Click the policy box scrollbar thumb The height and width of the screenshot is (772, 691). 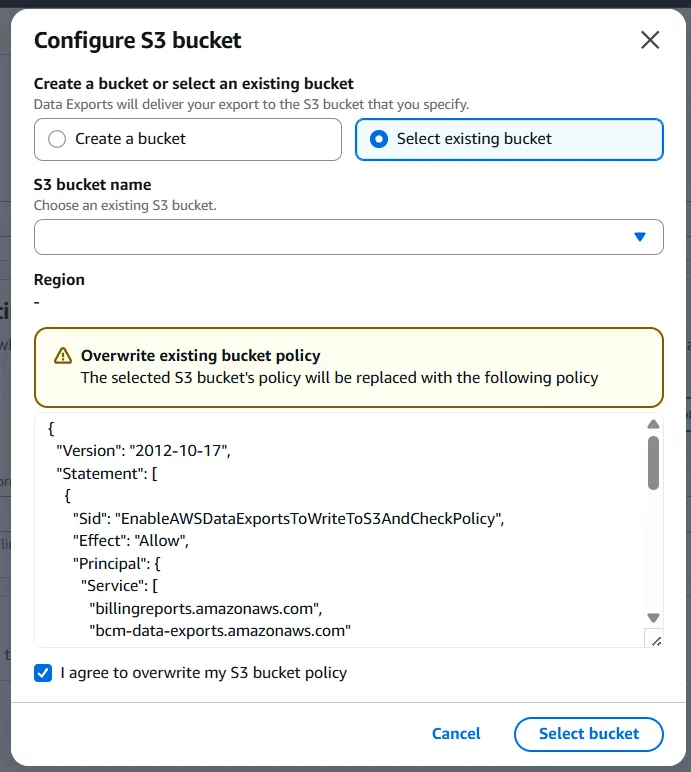(653, 463)
